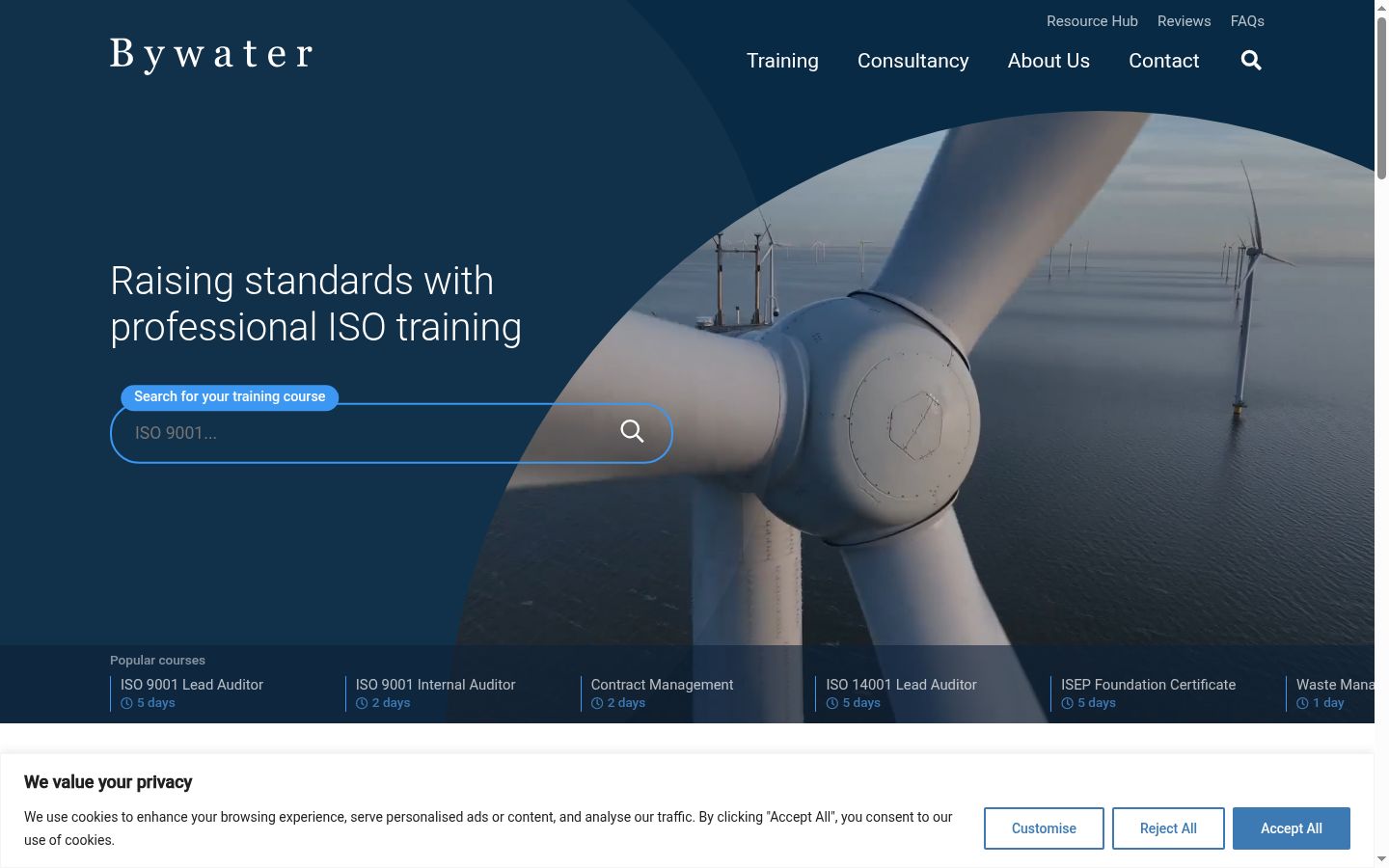Viewport: 1389px width, 868px height.
Task: Open the FAQs link
Action: tap(1247, 21)
